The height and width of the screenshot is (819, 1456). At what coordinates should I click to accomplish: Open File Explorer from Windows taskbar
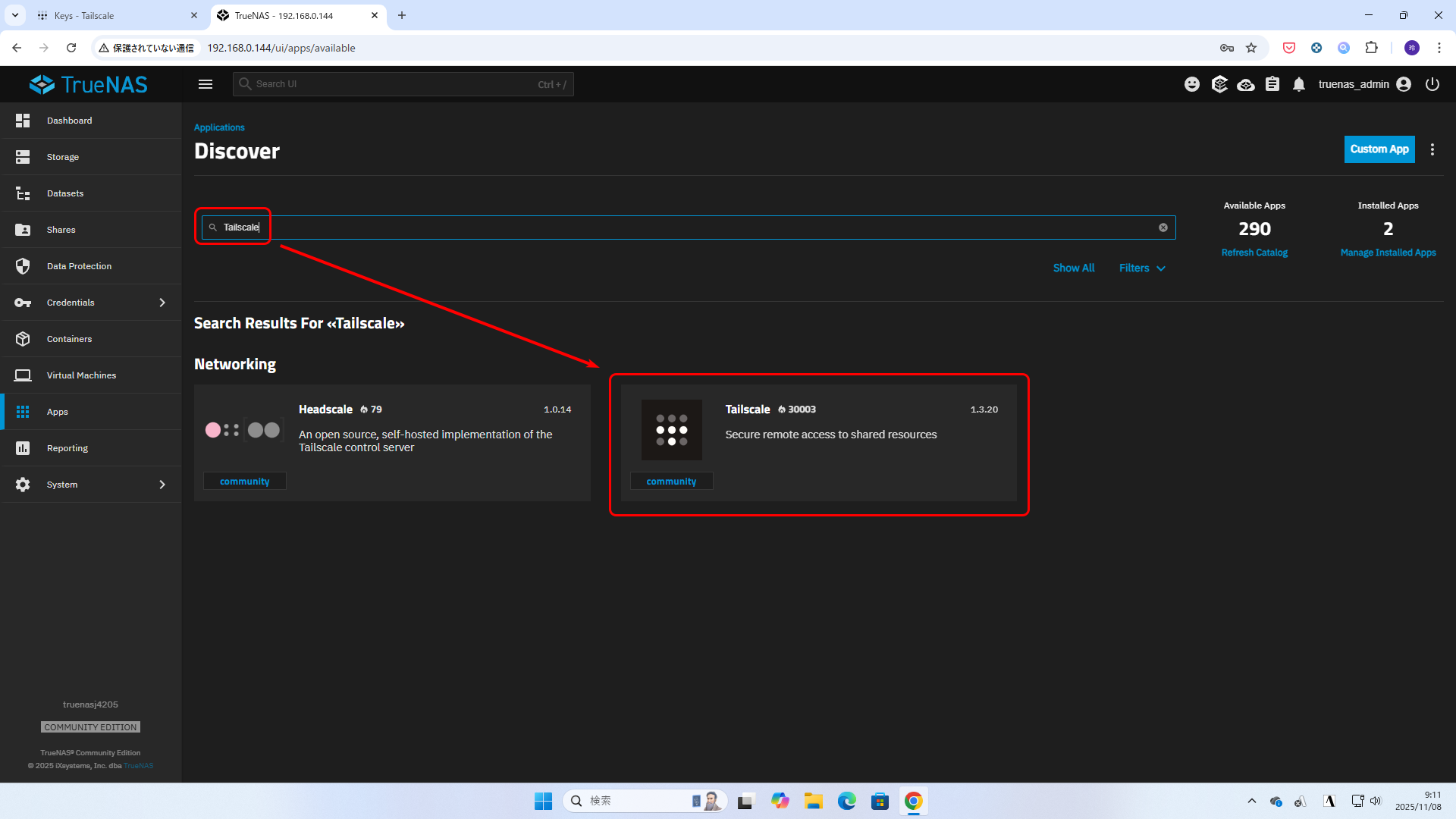pos(814,801)
